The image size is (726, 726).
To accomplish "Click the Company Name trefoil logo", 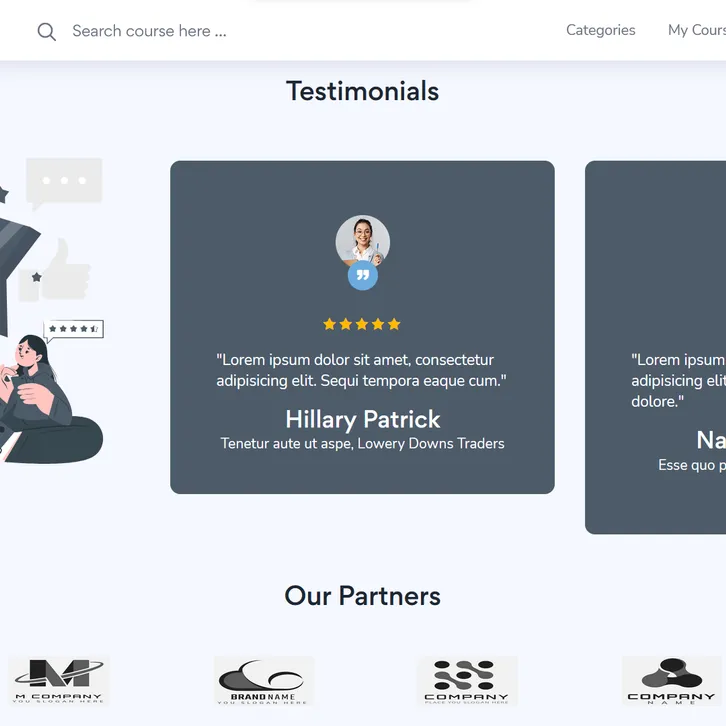I will click(x=671, y=681).
